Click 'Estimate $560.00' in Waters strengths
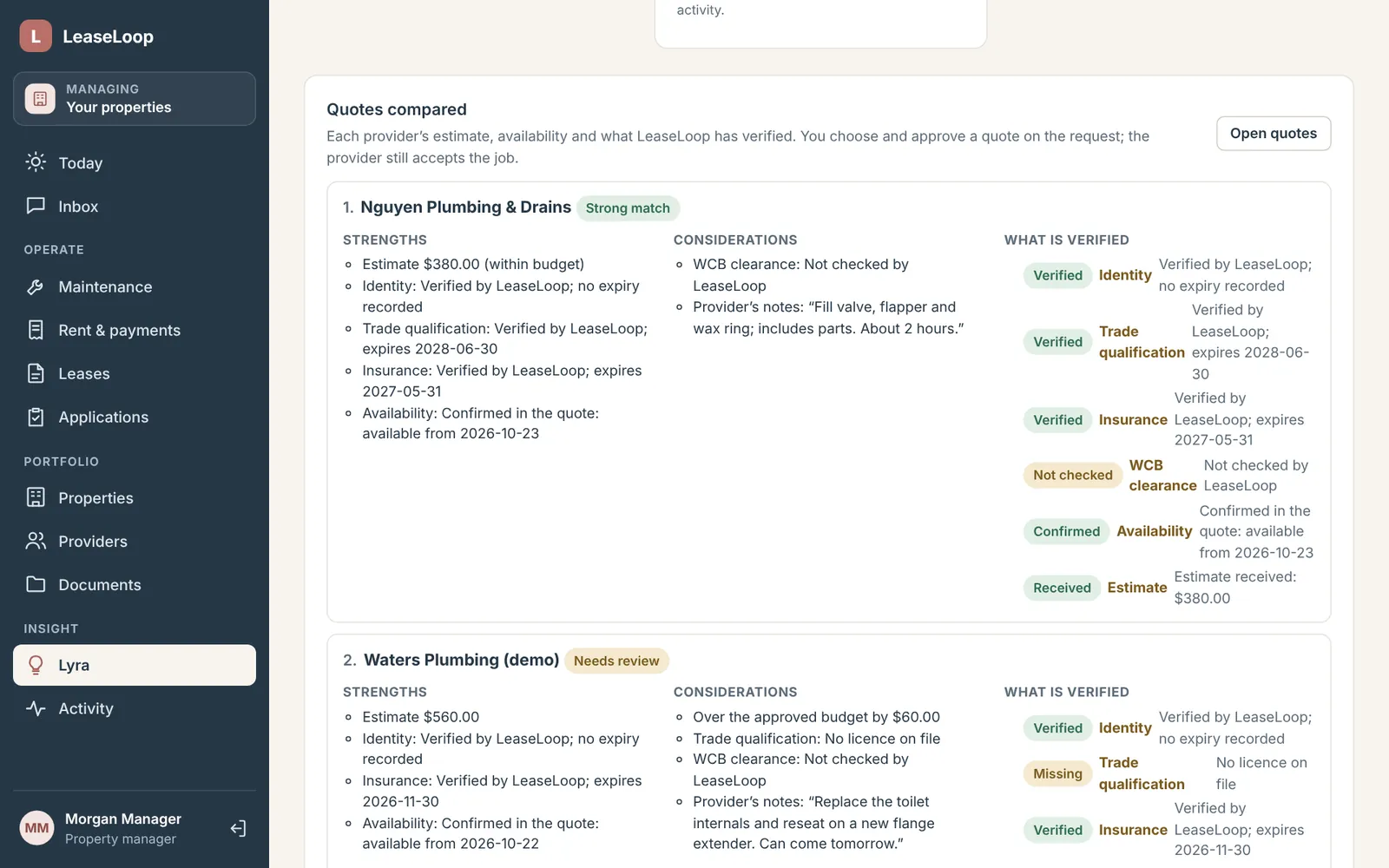The height and width of the screenshot is (868, 1389). point(421,717)
